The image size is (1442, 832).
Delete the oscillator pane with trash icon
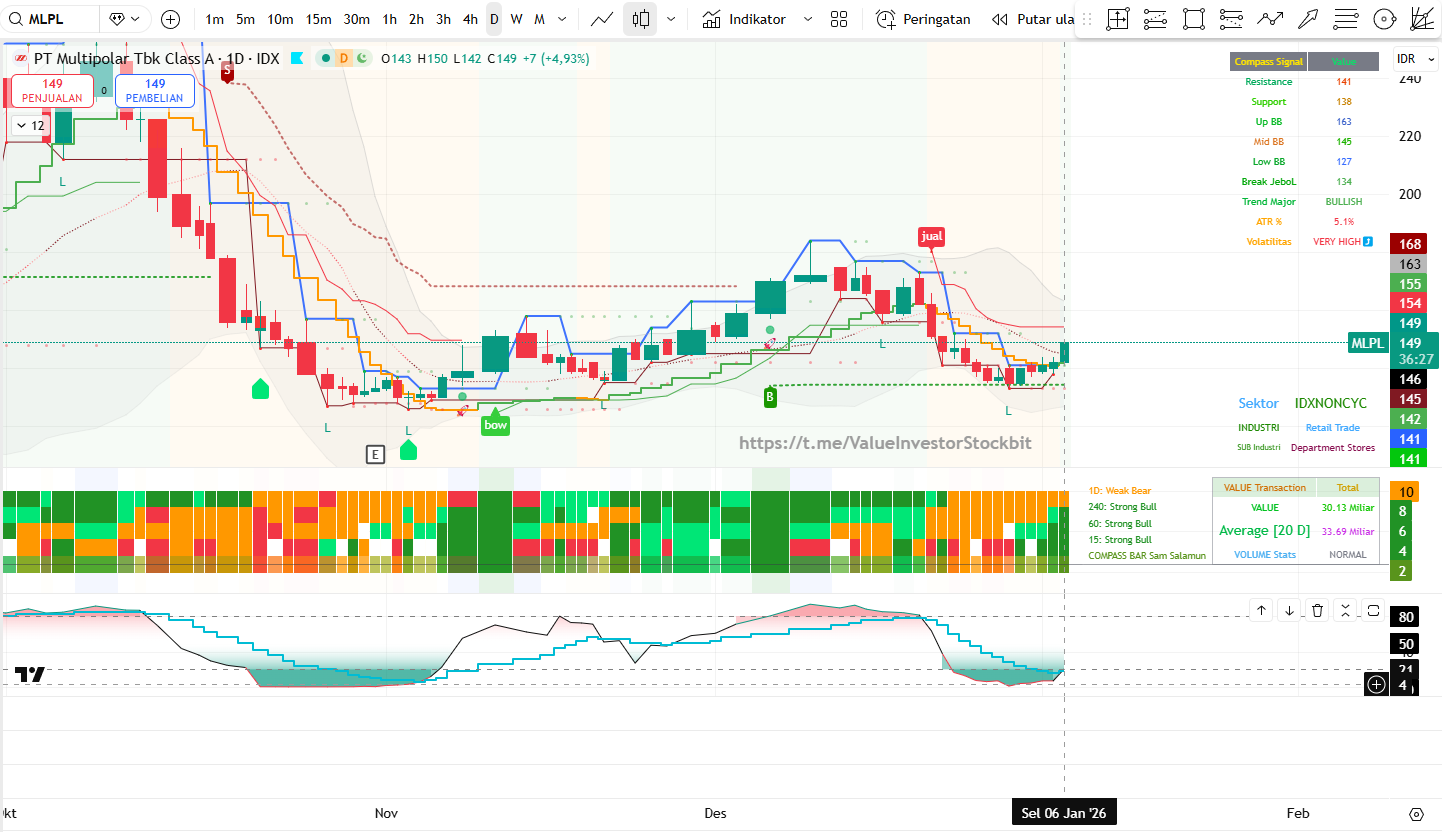1318,610
